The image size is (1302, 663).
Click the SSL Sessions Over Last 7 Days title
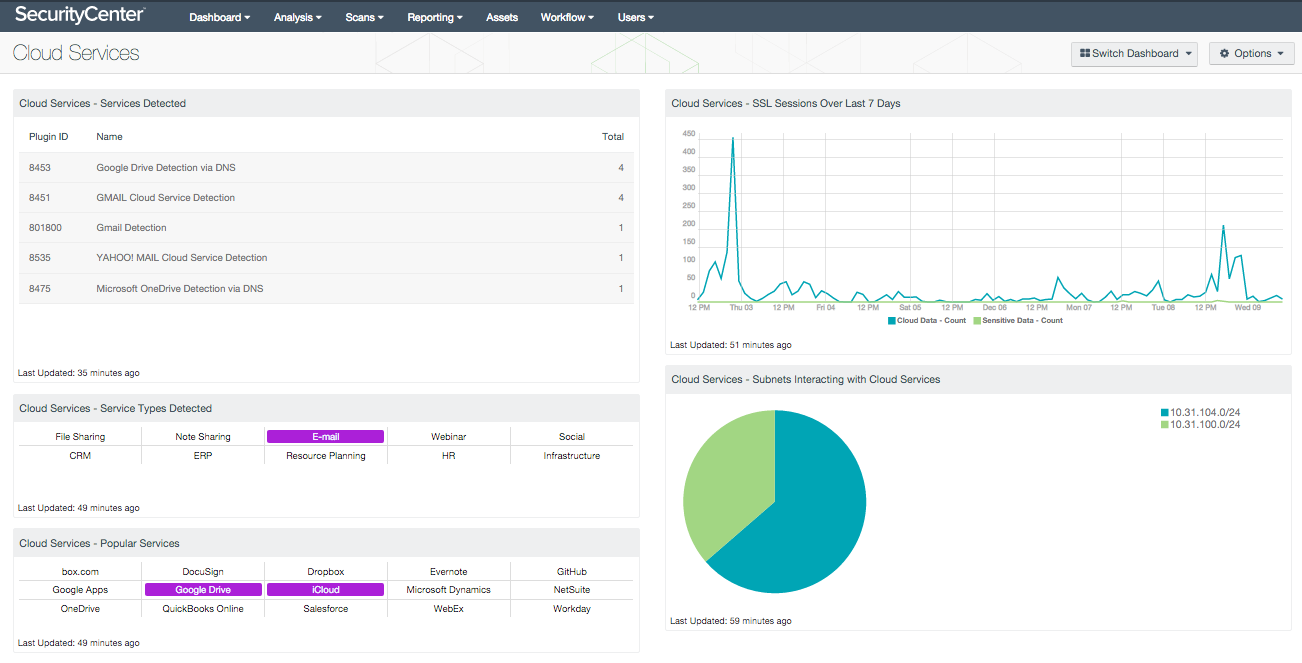click(786, 103)
